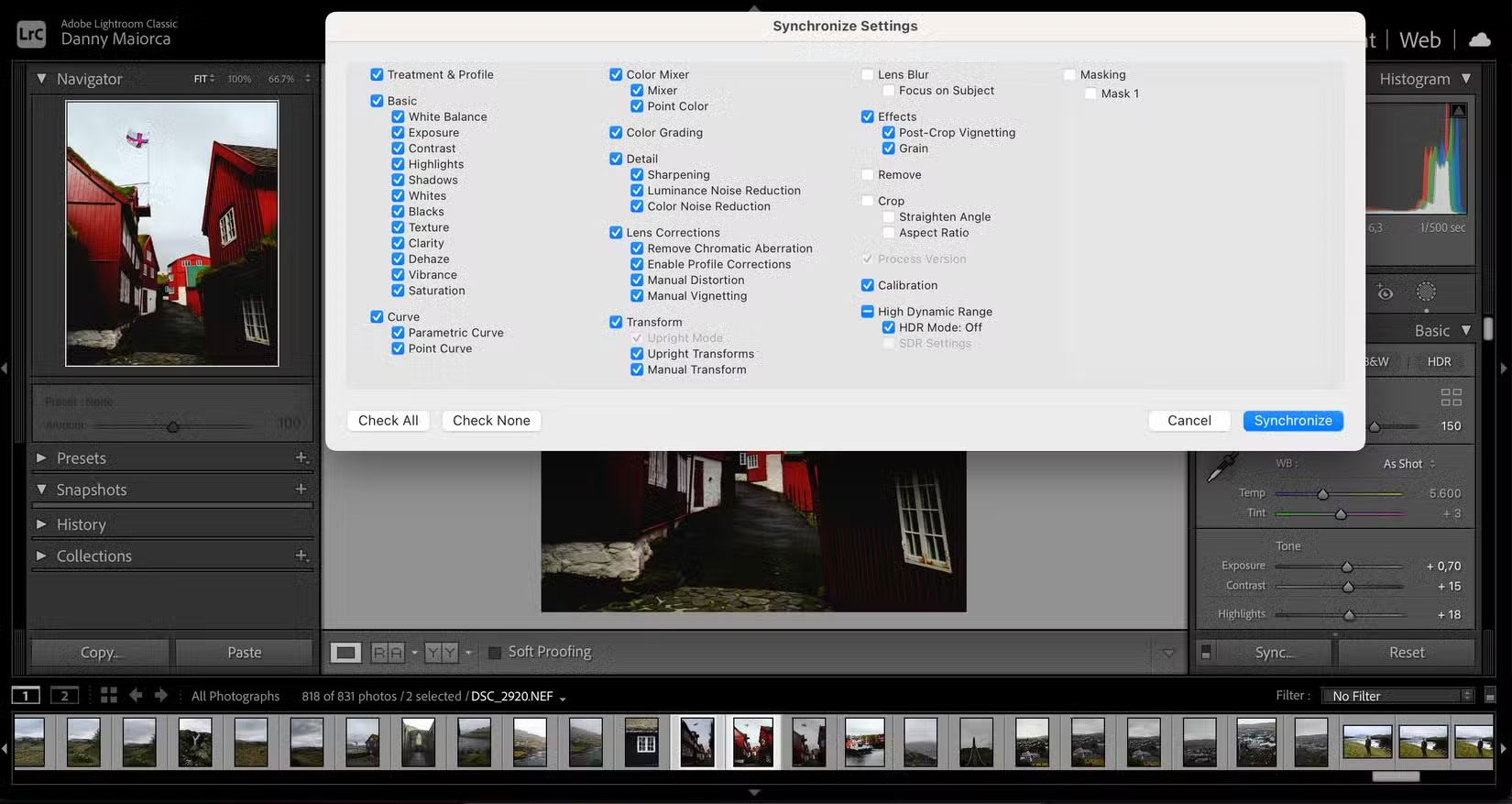Select the HDR tab in Basic panel
1512x804 pixels.
pos(1439,361)
